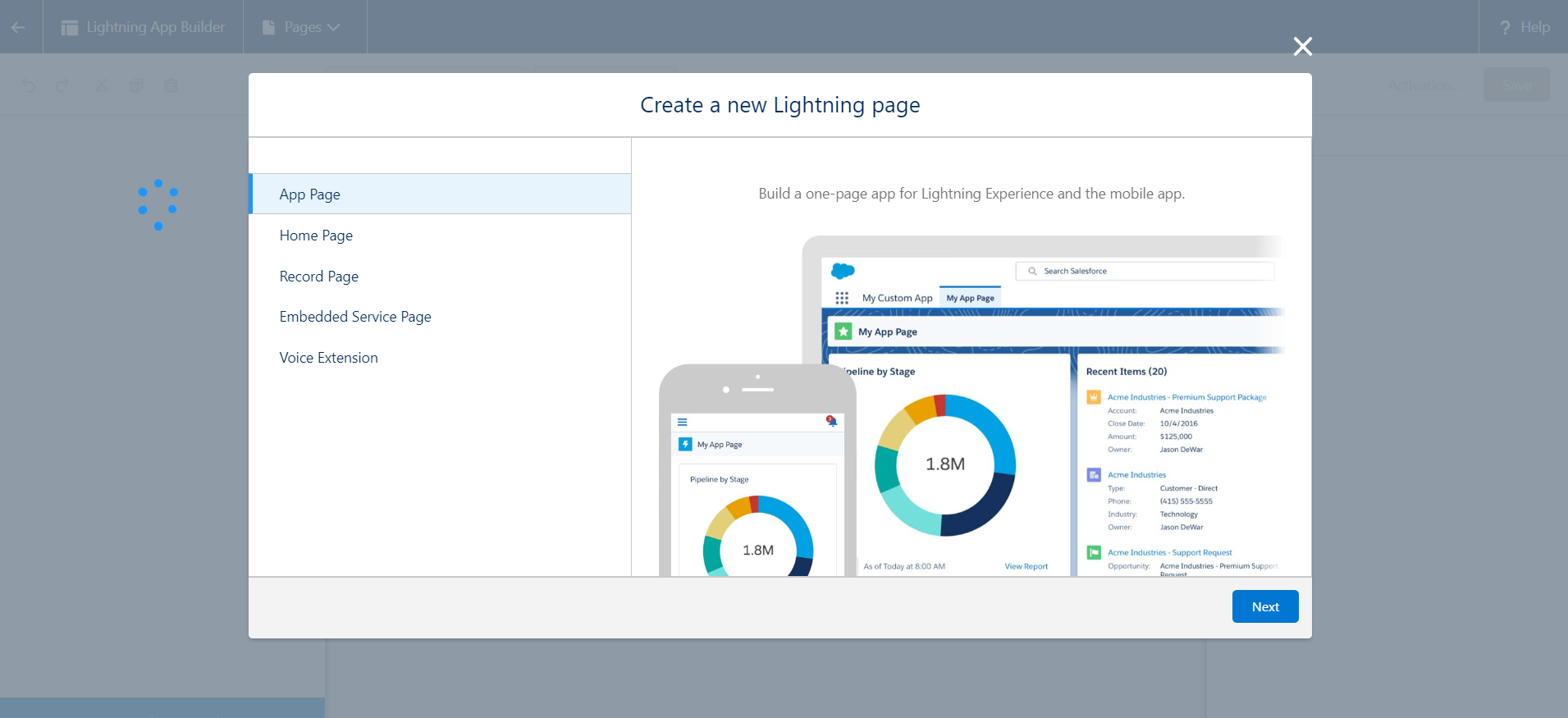1568x718 pixels.
Task: Click the redo icon in toolbar
Action: [x=62, y=85]
